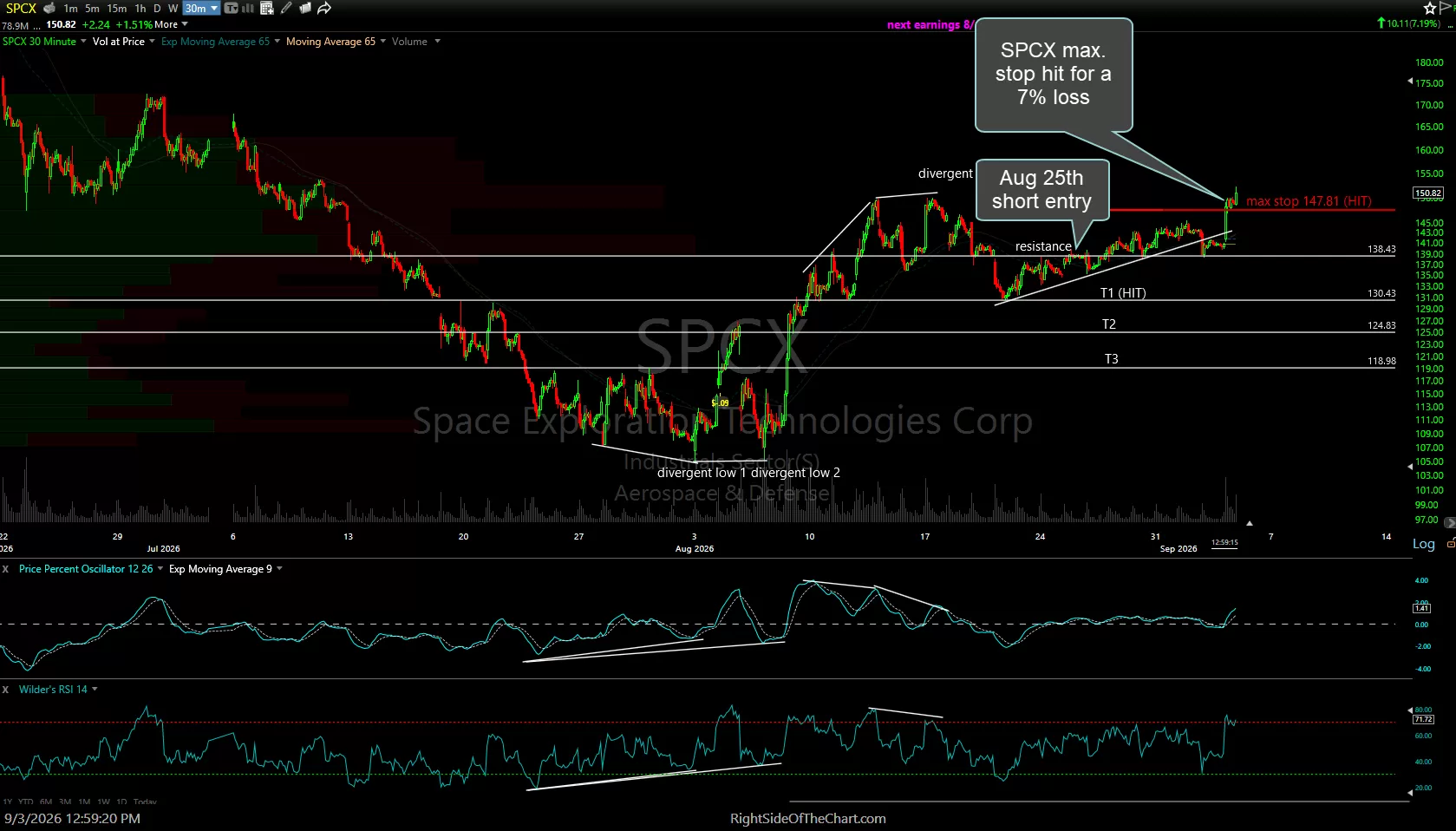Close the Wilder's RSI panel
The width and height of the screenshot is (1456, 831).
click(6, 690)
